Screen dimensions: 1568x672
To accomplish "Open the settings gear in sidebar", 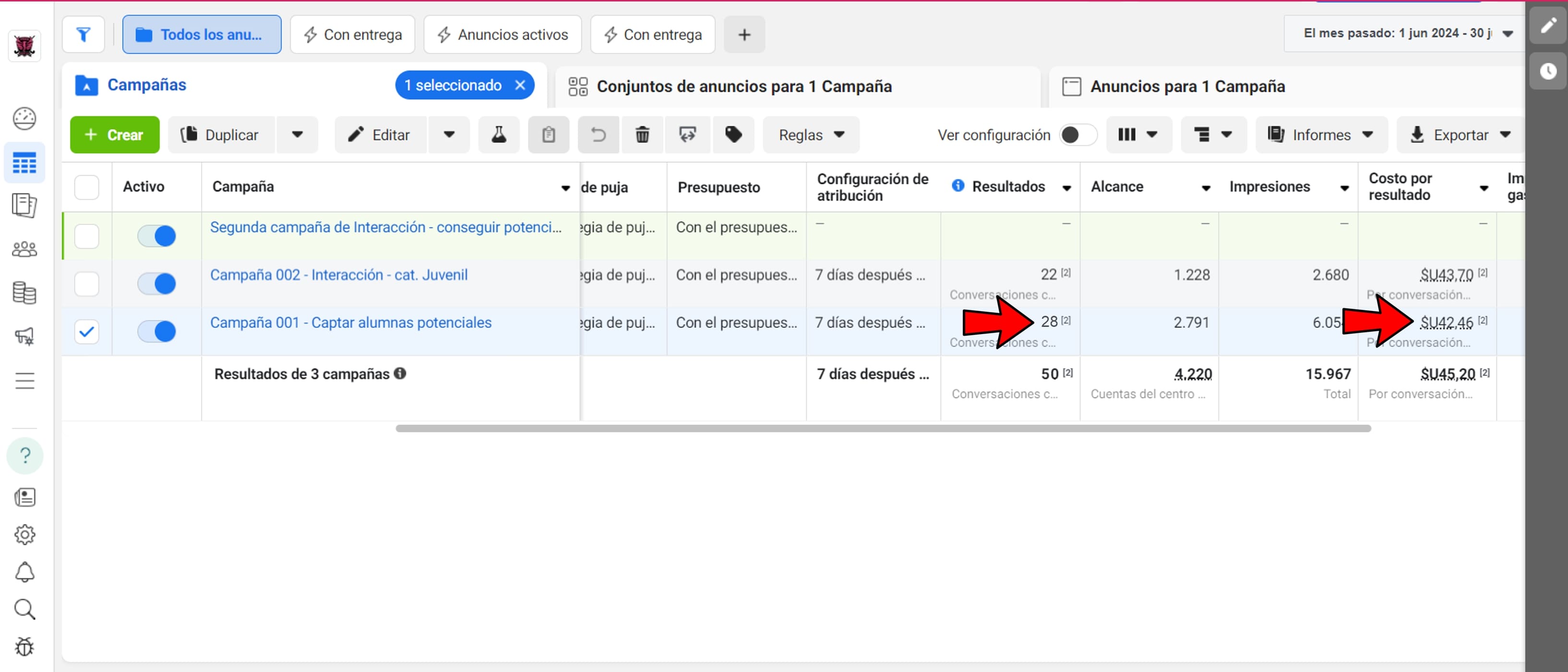I will [x=24, y=535].
